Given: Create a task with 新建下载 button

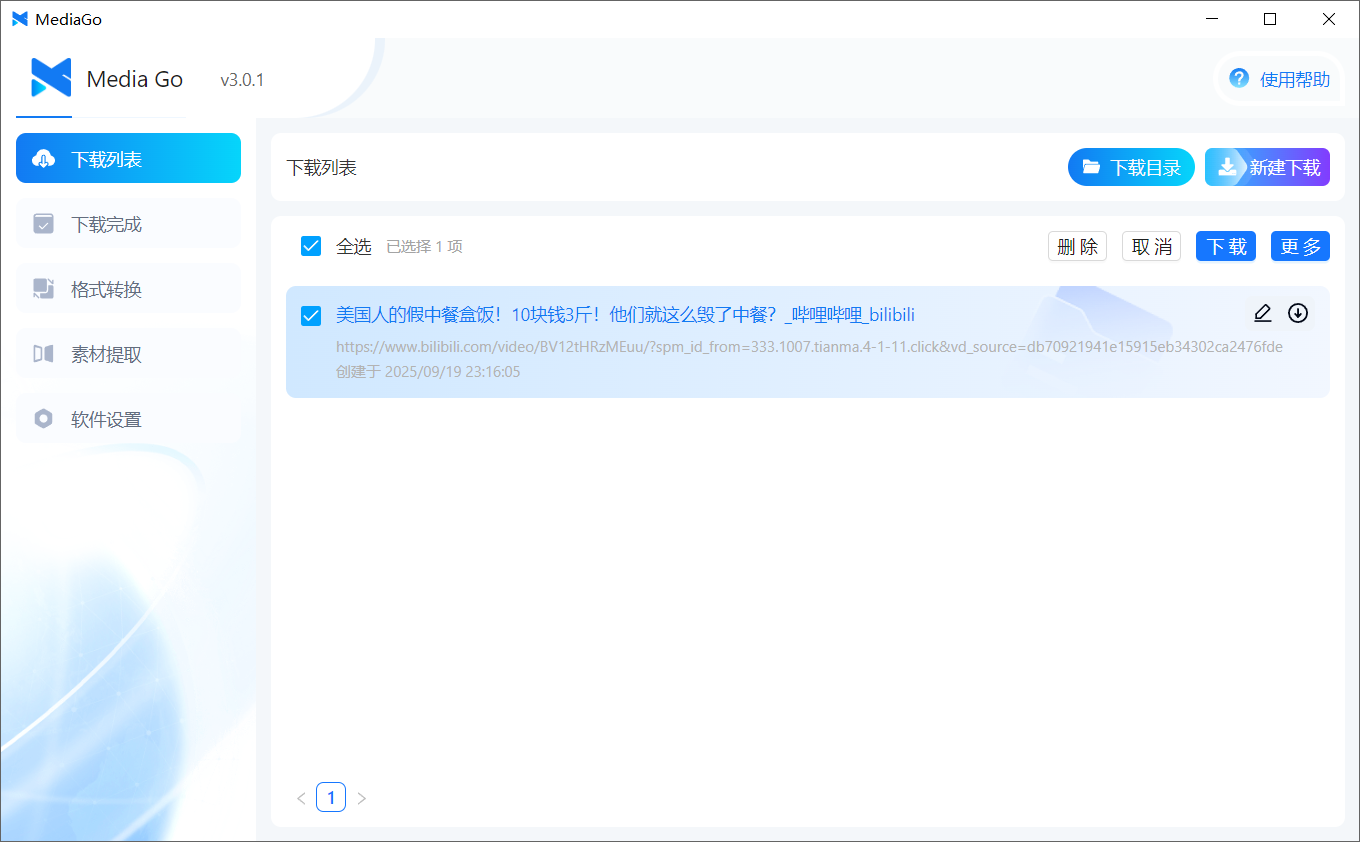Looking at the screenshot, I should coord(1267,167).
